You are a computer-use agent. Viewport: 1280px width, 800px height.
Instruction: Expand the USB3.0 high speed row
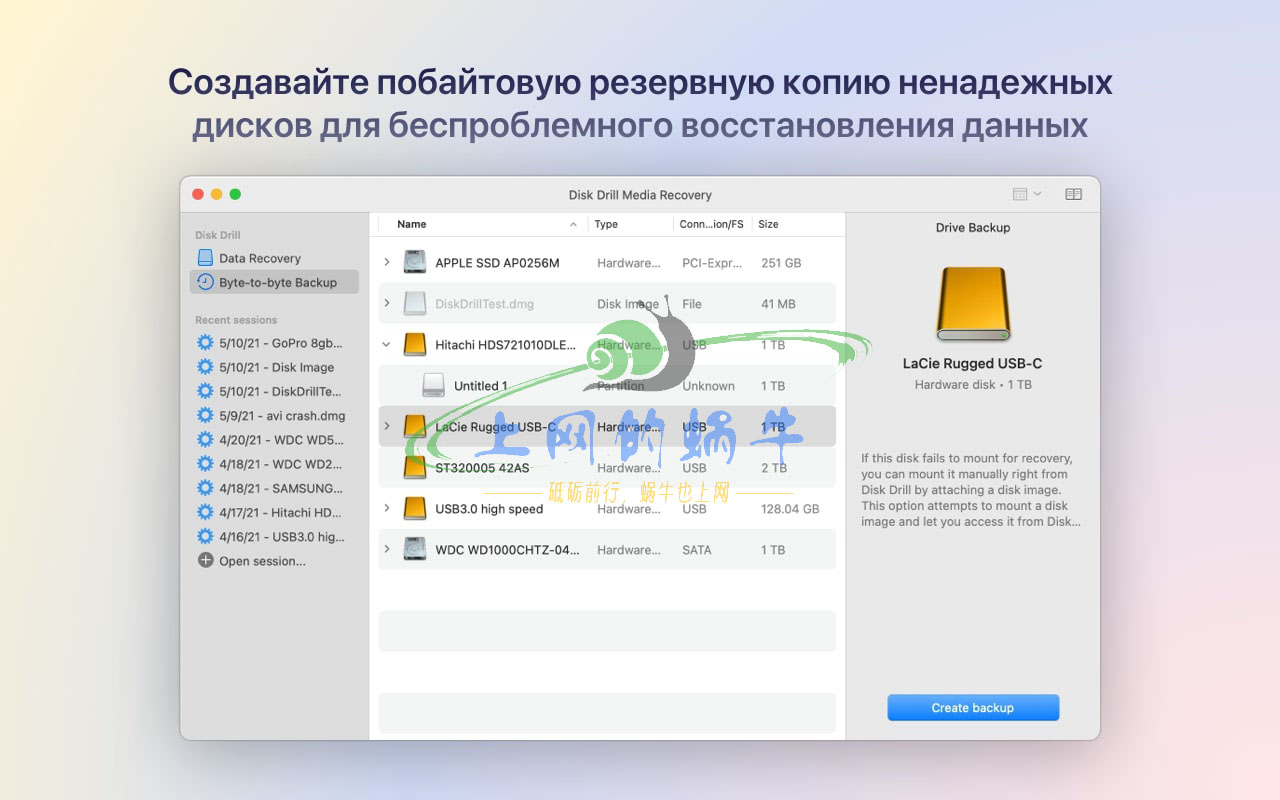[387, 509]
